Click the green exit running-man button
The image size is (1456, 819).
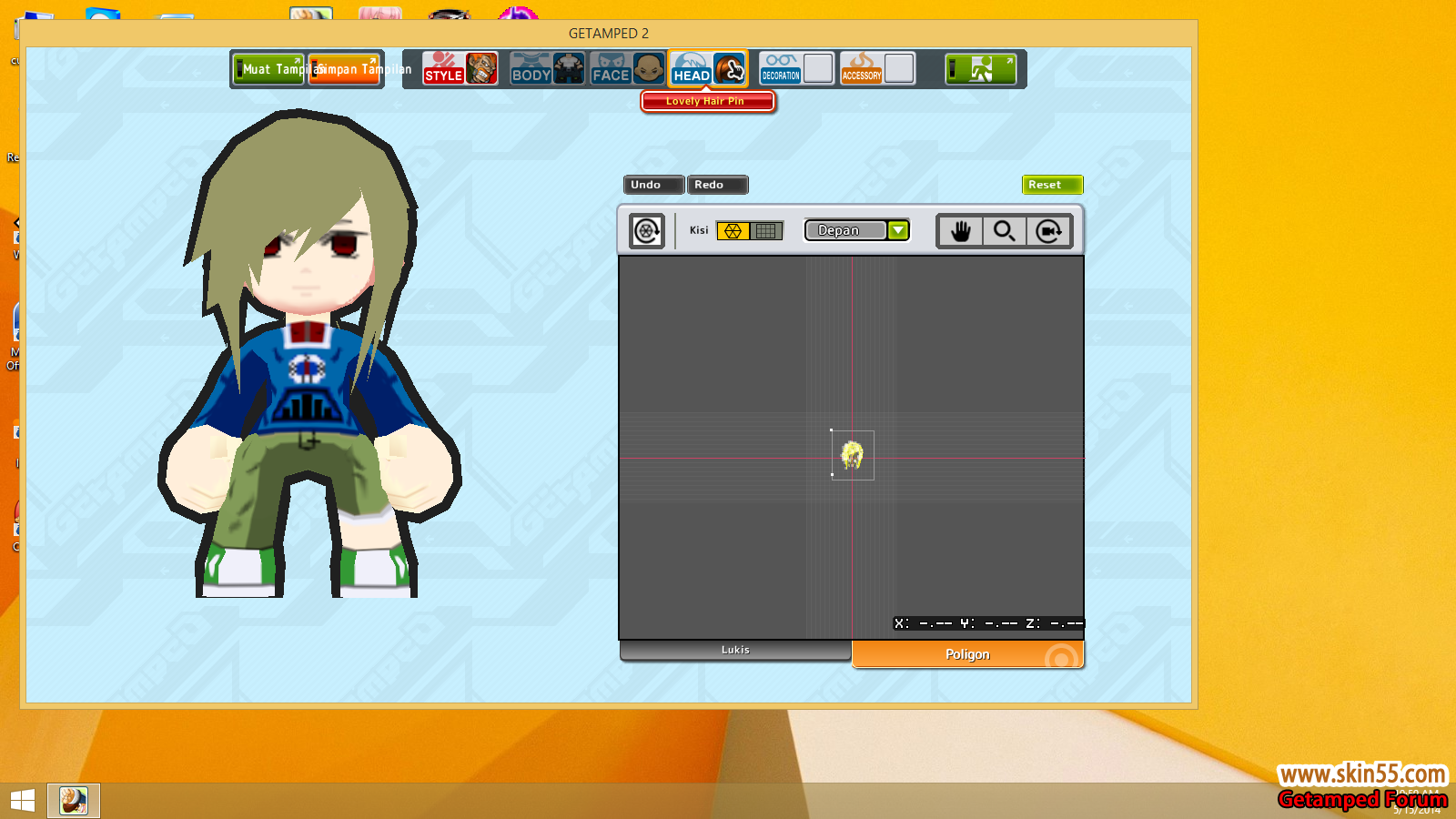[981, 69]
